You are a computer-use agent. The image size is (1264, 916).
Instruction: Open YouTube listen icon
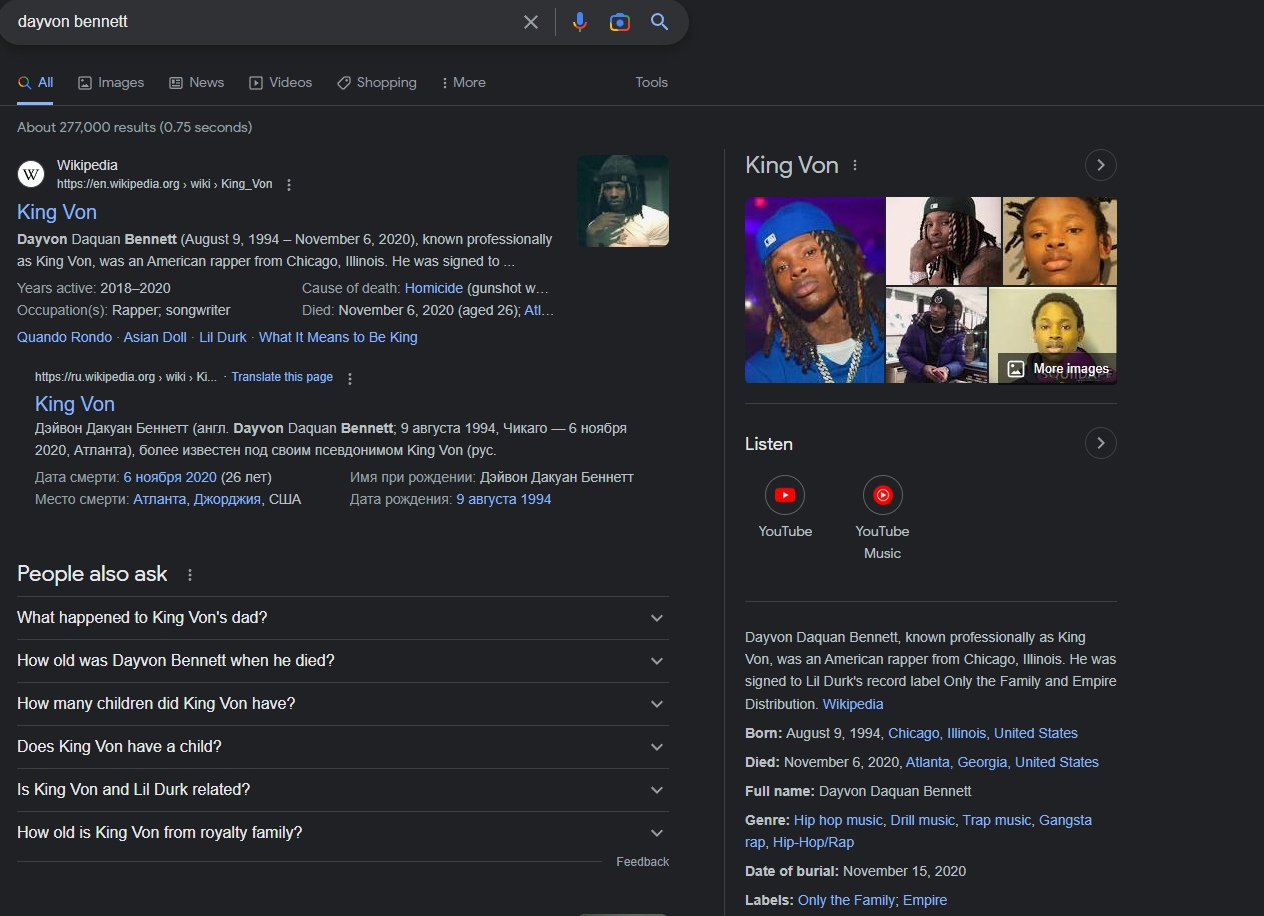pos(785,495)
